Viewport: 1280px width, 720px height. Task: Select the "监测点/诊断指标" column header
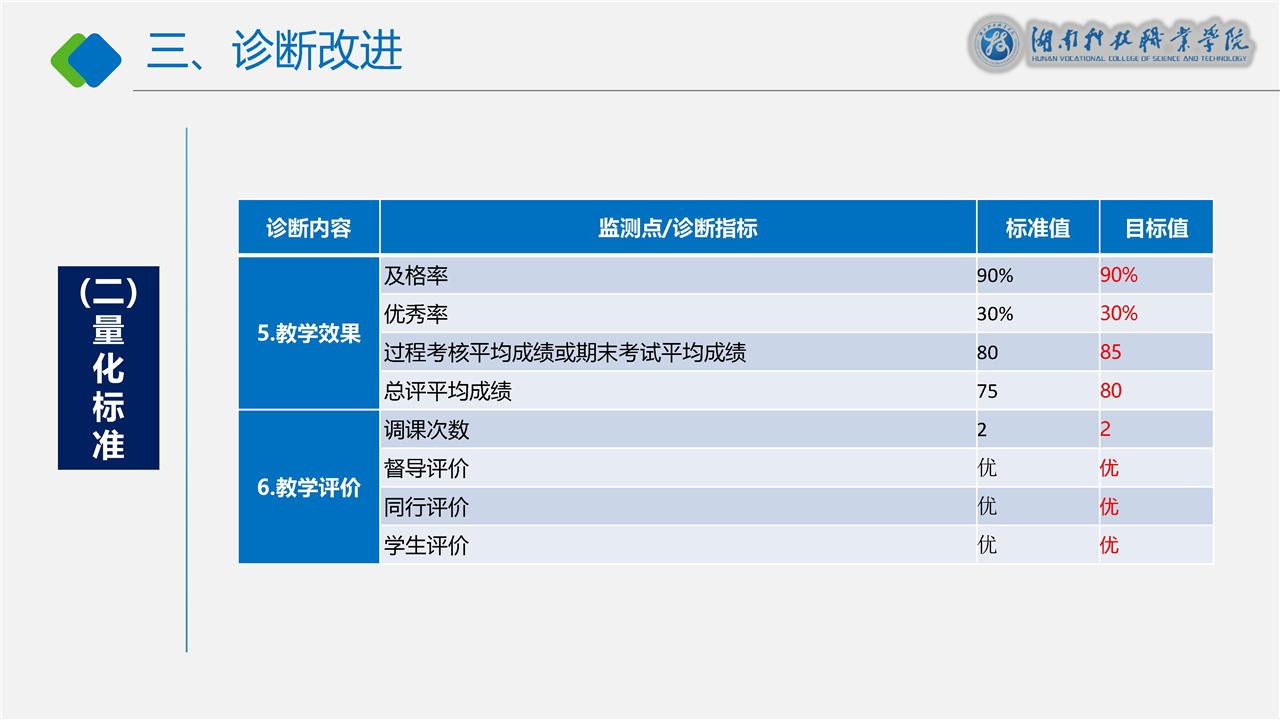tap(677, 228)
